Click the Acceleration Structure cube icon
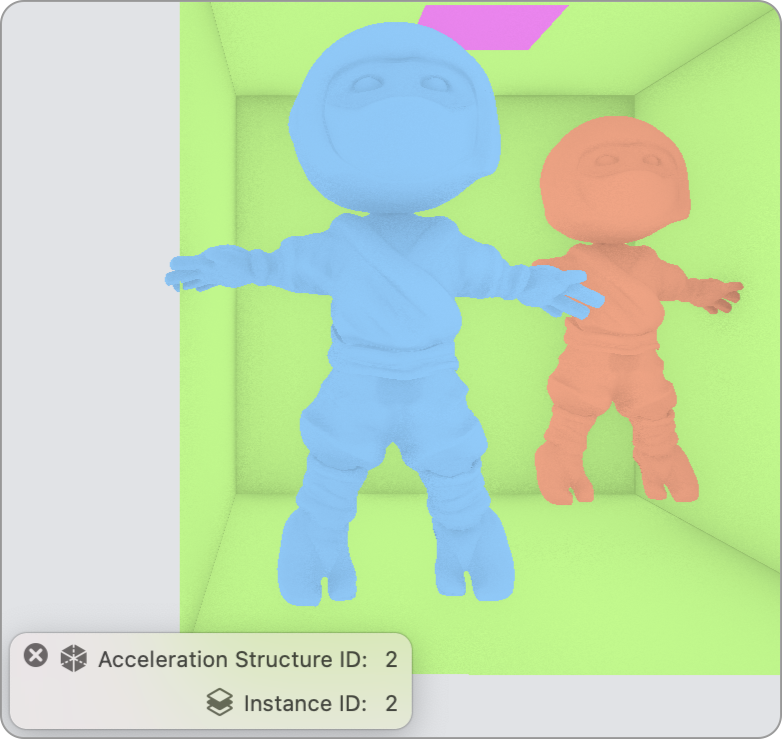Image resolution: width=782 pixels, height=740 pixels. click(74, 658)
